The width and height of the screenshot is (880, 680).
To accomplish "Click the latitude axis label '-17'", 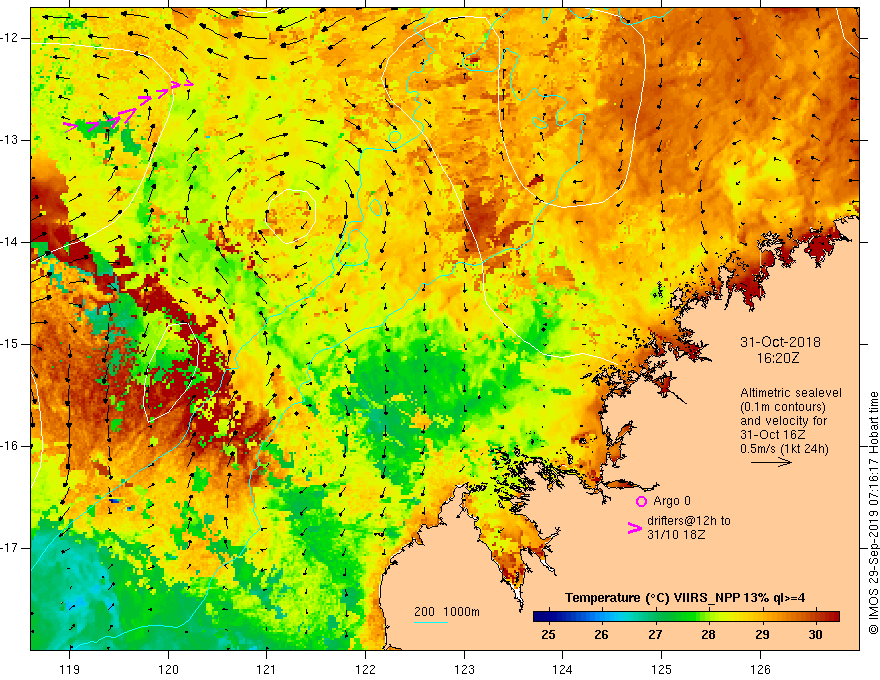I will click(11, 548).
